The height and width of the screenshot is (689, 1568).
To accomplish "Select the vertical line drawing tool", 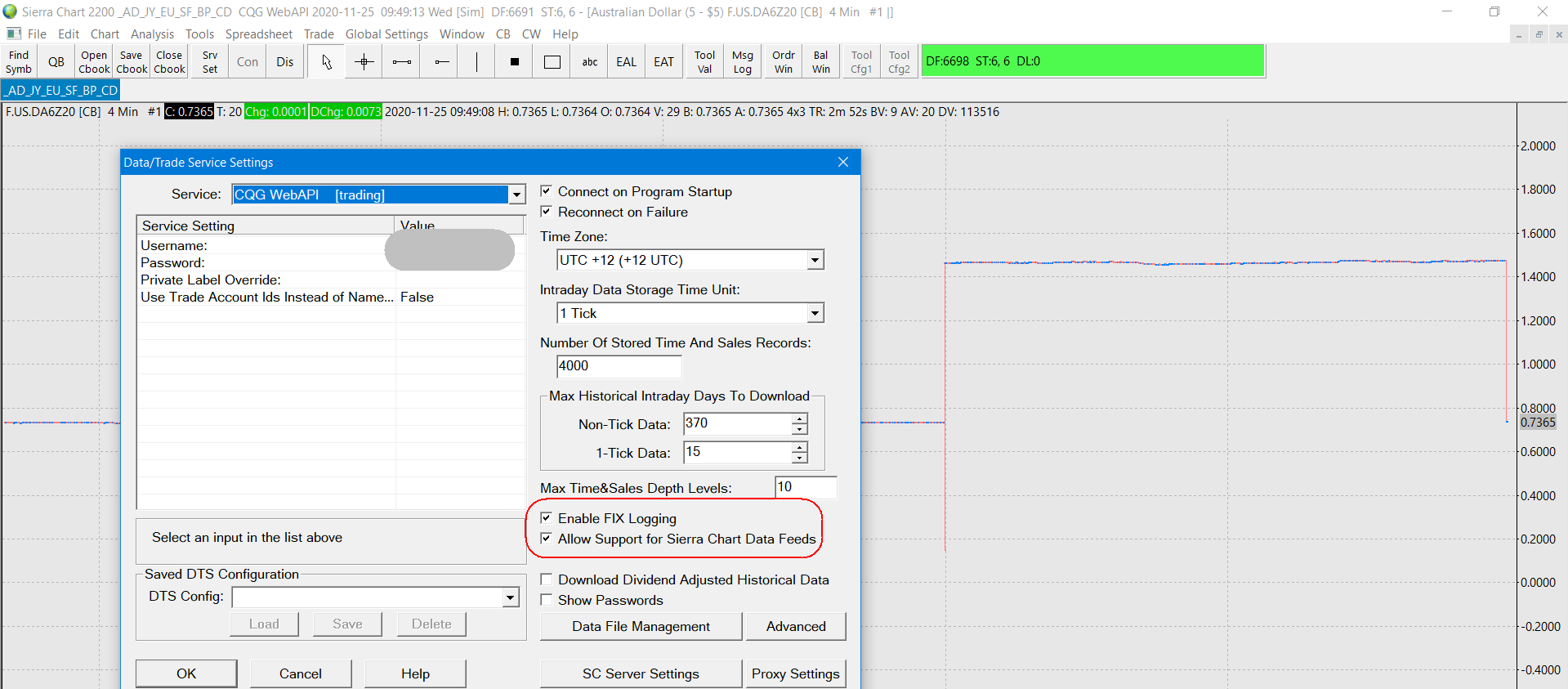I will coord(476,62).
